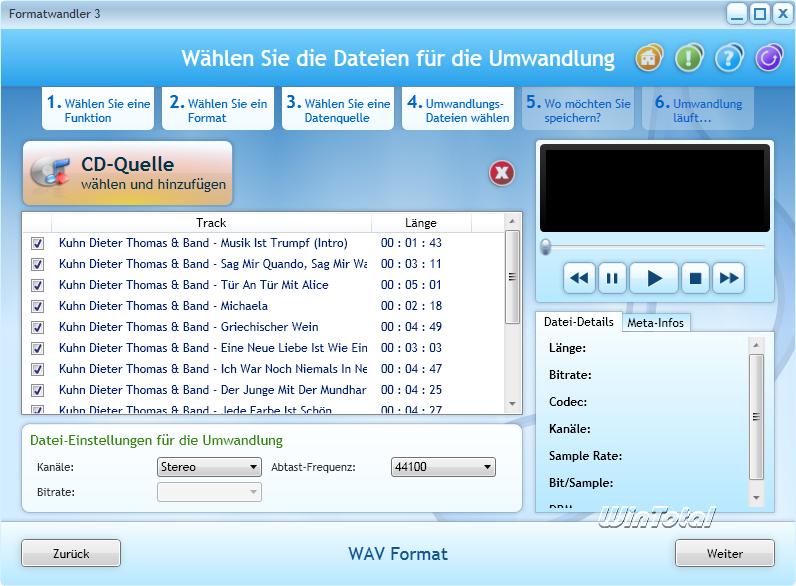
Task: Uncheck Ich War Noch Niemals track
Action: coord(38,369)
